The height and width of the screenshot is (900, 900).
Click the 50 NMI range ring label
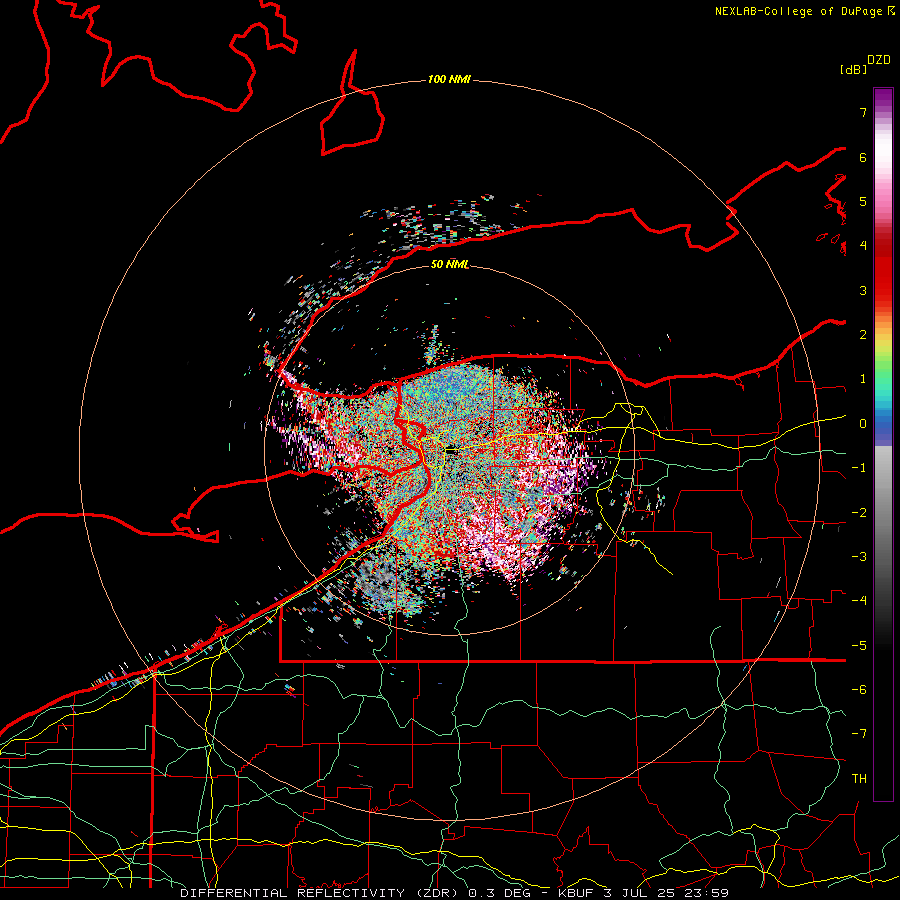click(x=449, y=264)
